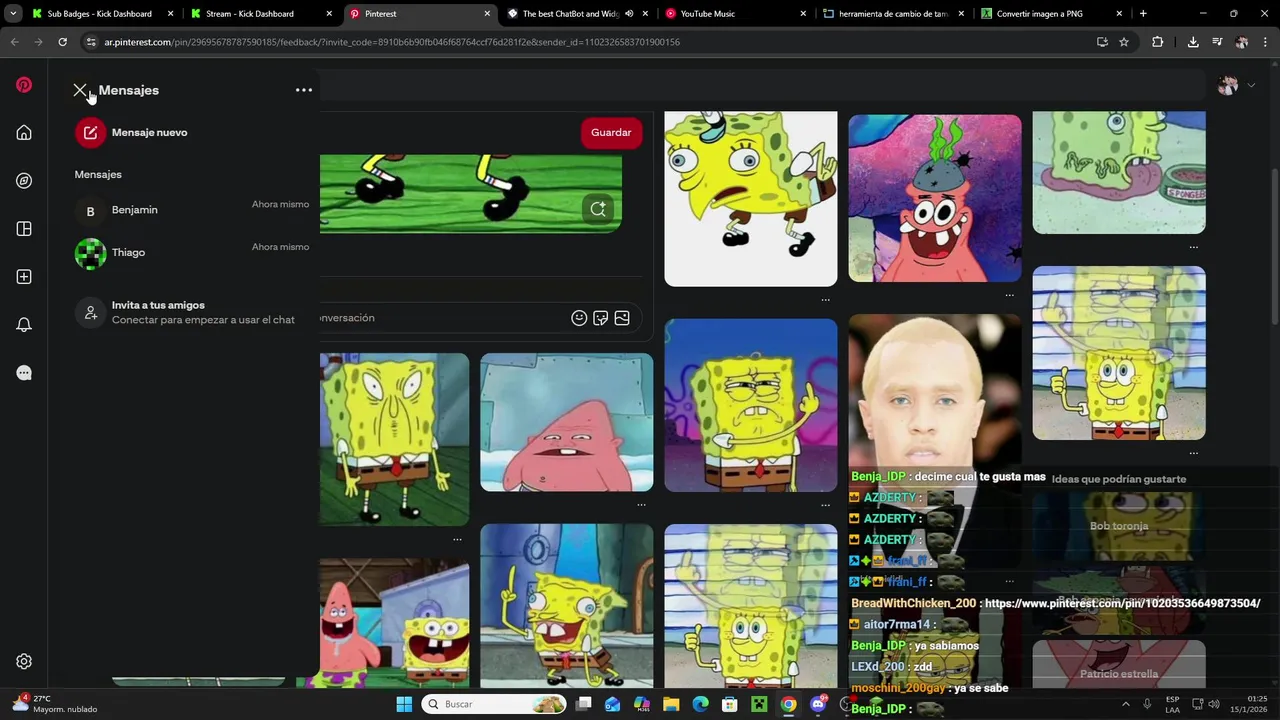This screenshot has width=1280, height=720.
Task: Expand the accounts chevron next to the avatar
Action: (x=1251, y=86)
